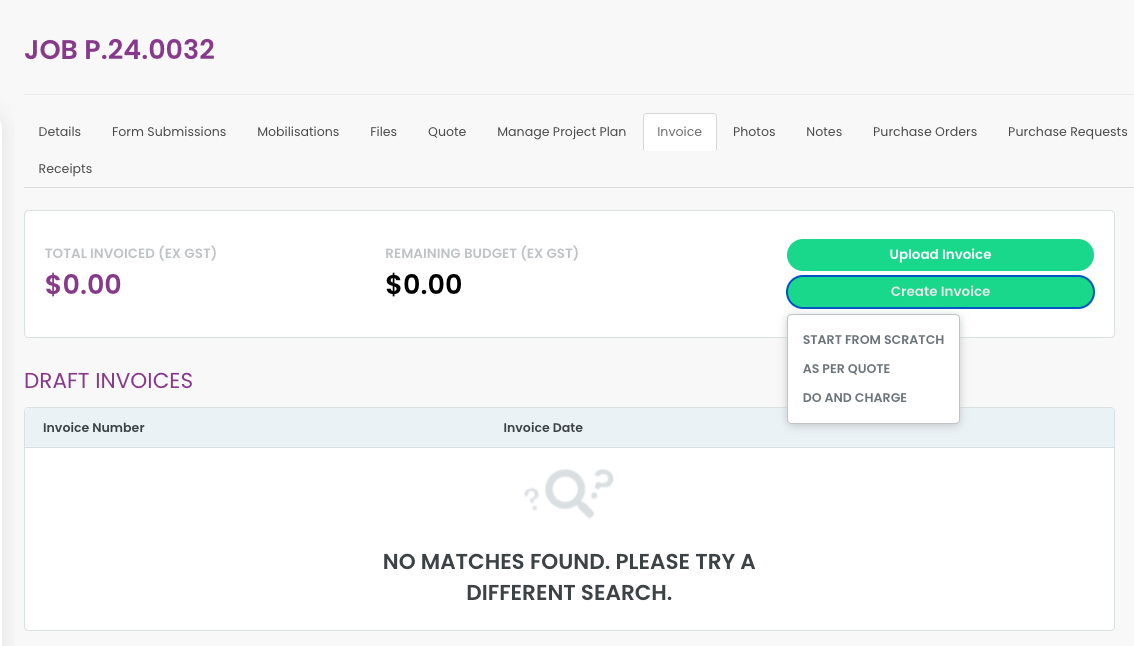Open the Notes tab

(x=824, y=132)
